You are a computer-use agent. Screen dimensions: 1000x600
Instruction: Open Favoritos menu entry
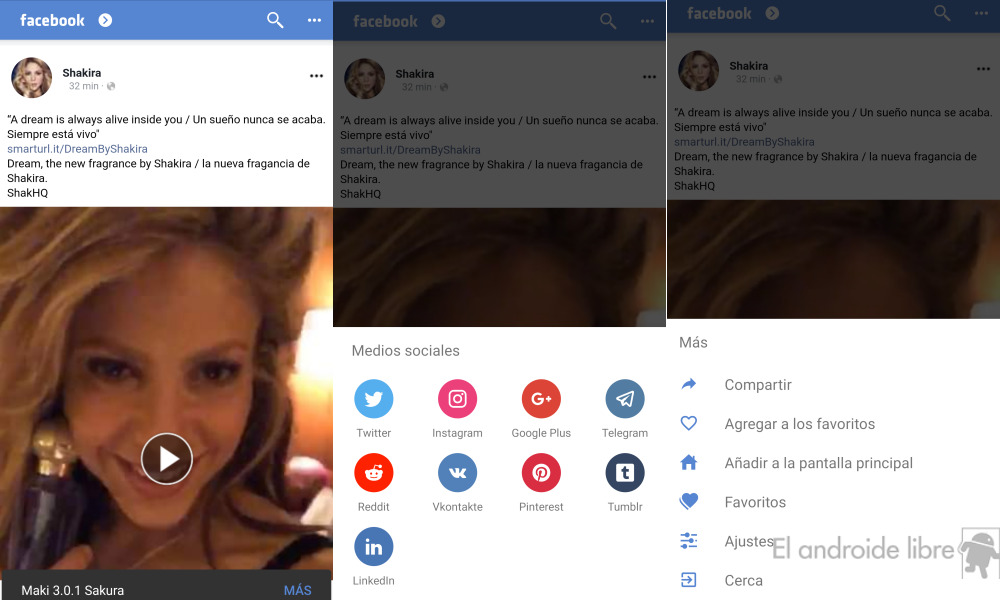pos(755,502)
